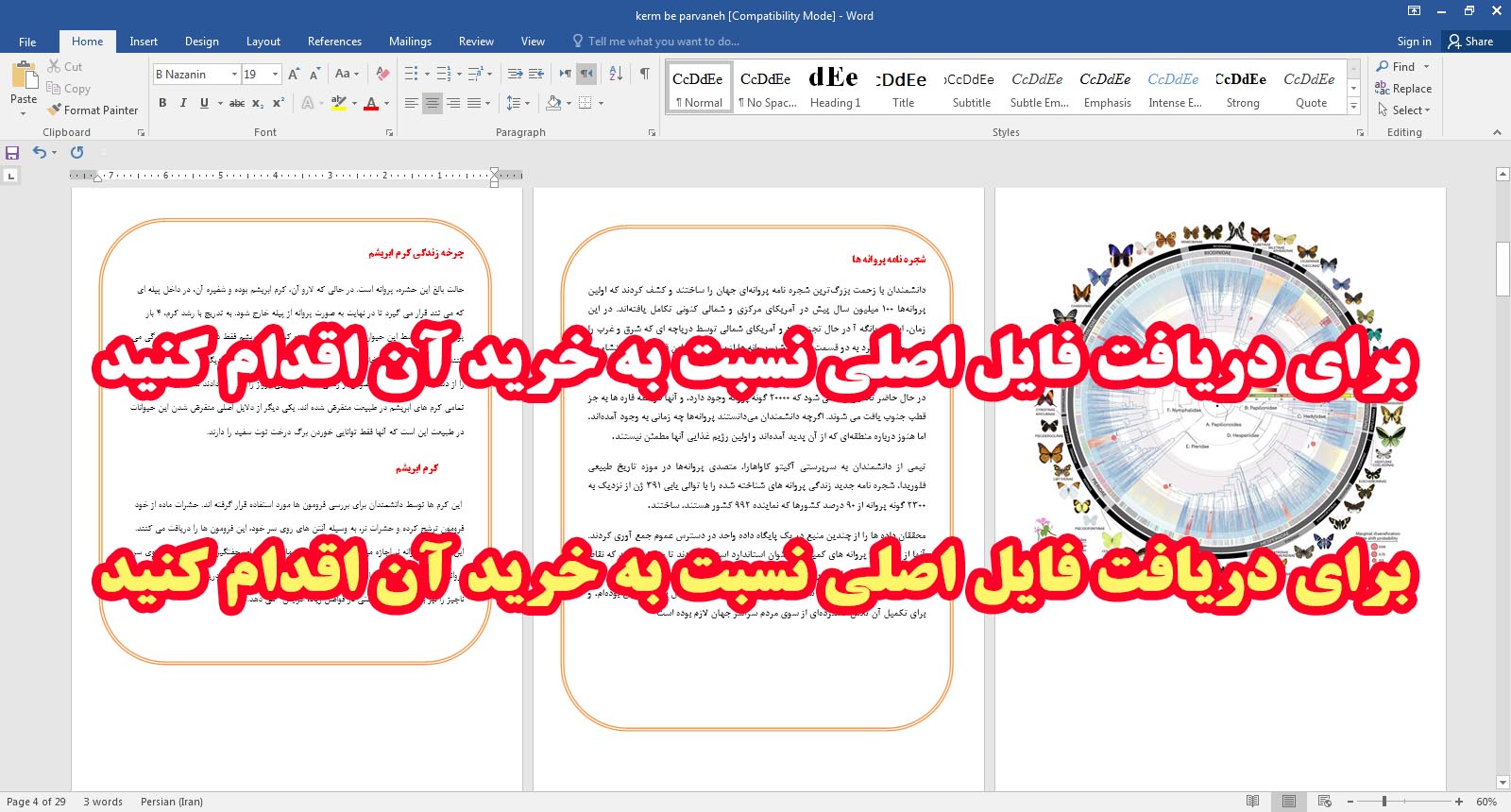Toggle Show/Hide paragraph marks
This screenshot has height=812, width=1511.
[645, 74]
